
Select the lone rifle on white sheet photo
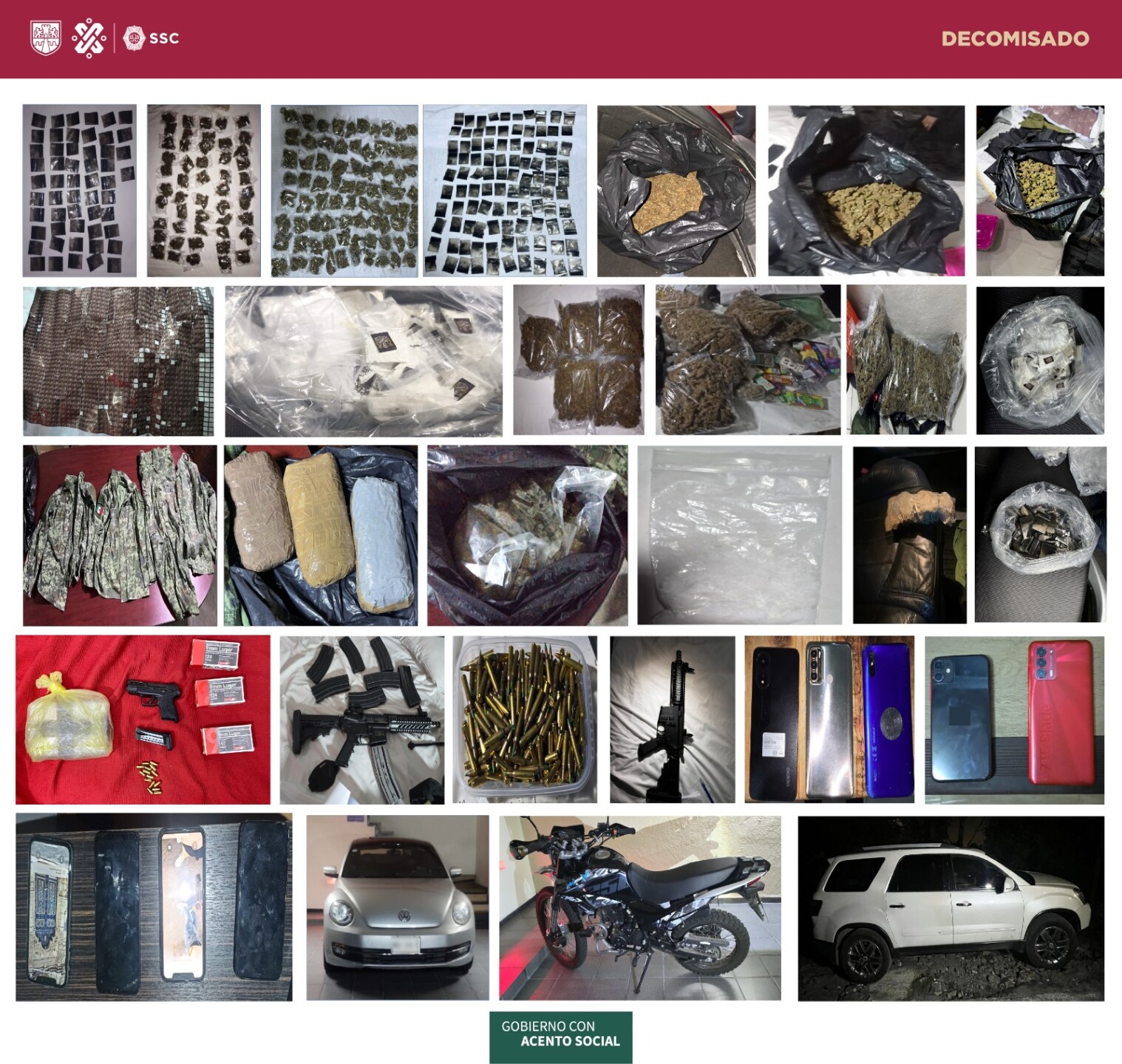(x=672, y=720)
